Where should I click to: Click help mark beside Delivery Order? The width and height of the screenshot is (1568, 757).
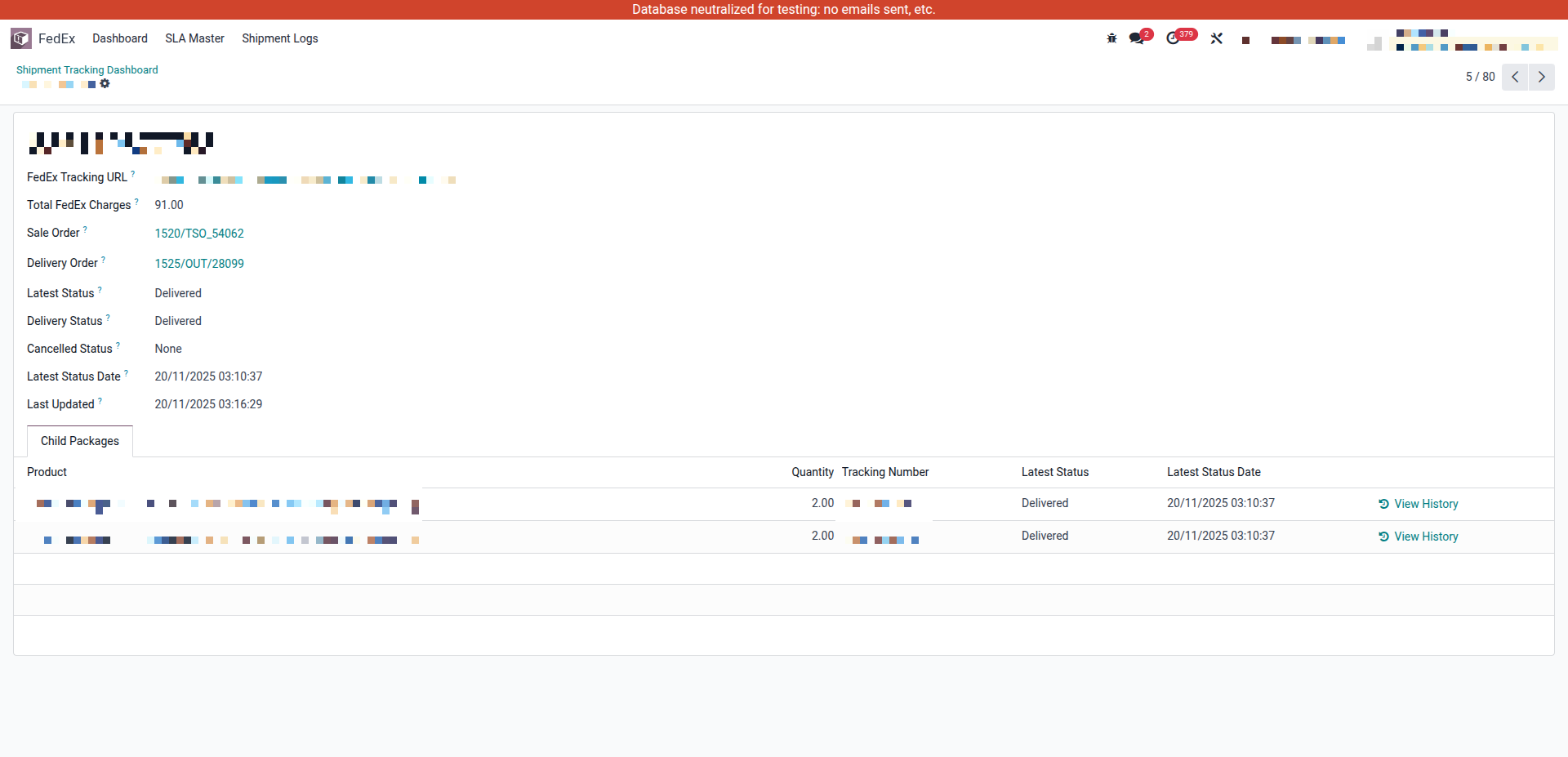point(103,260)
